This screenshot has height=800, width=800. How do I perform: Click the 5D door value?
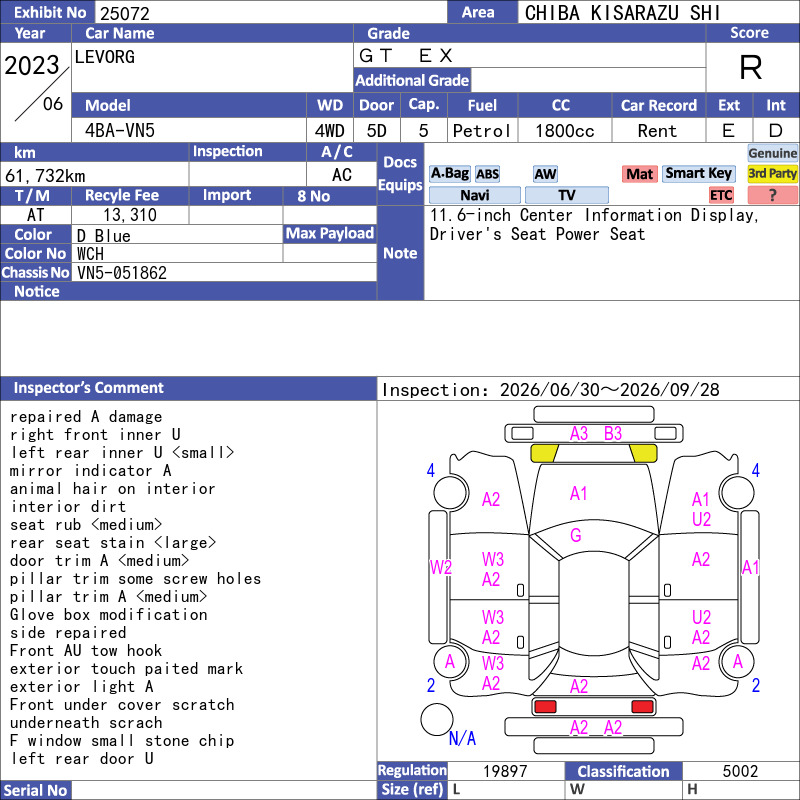(x=377, y=131)
